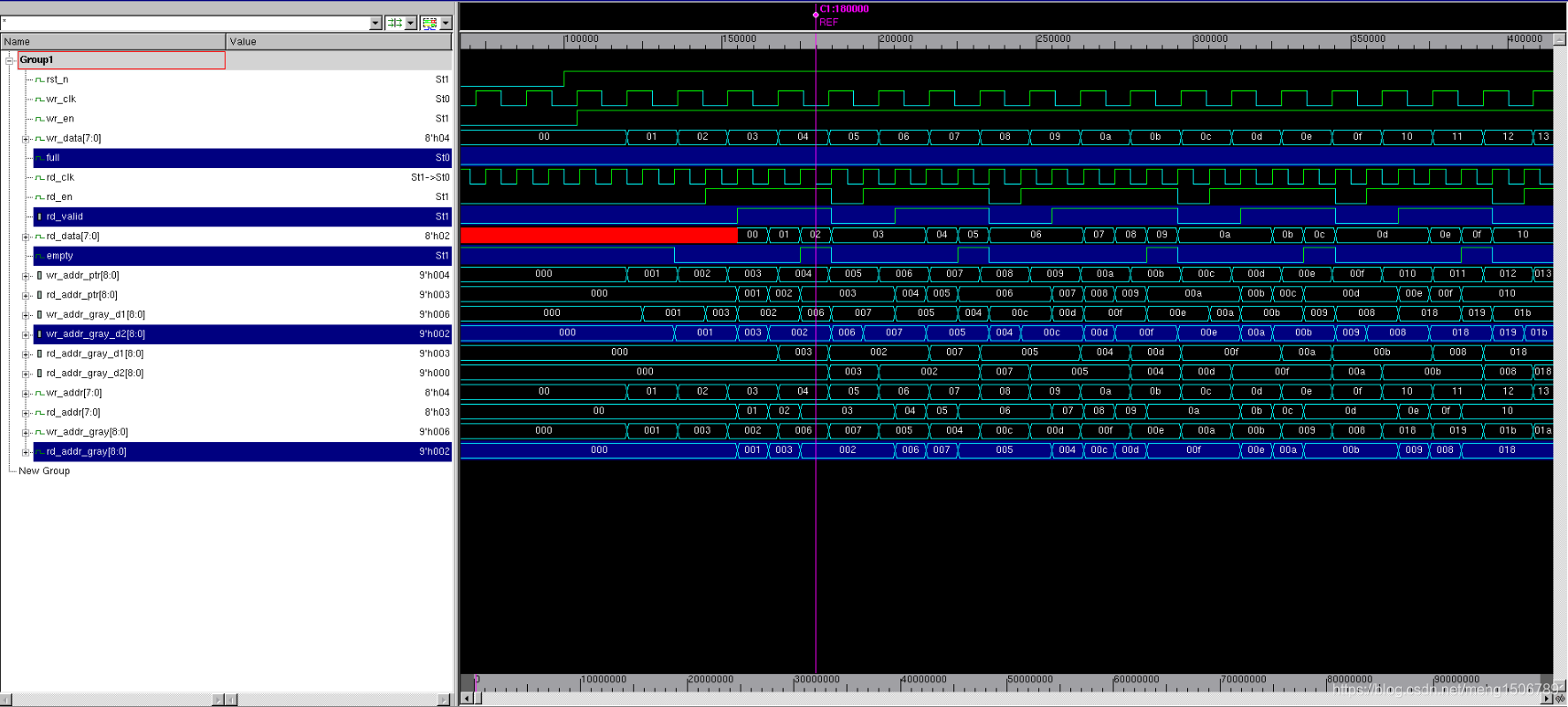The height and width of the screenshot is (707, 1568).
Task: Click the 9'h004 value of wr_addr_ptr
Action: (x=435, y=276)
